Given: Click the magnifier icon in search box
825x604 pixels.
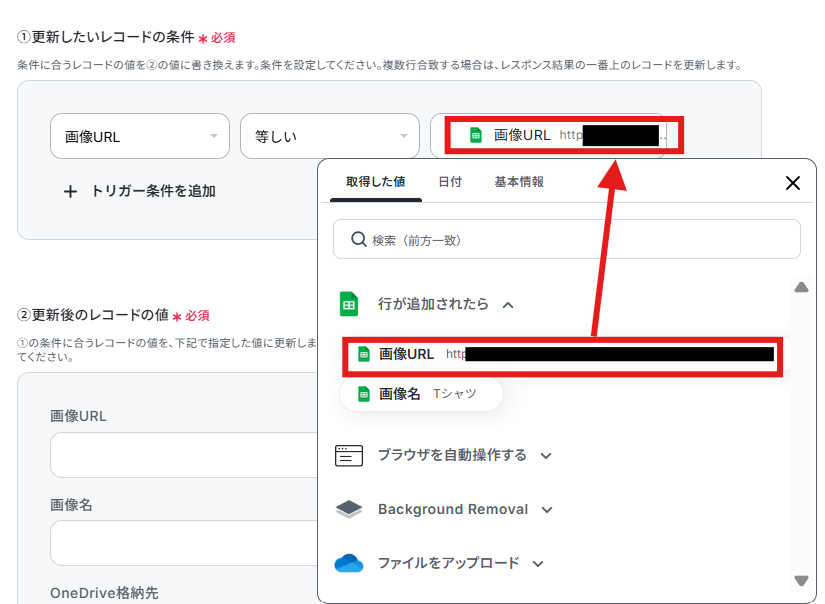Looking at the screenshot, I should click(x=359, y=239).
